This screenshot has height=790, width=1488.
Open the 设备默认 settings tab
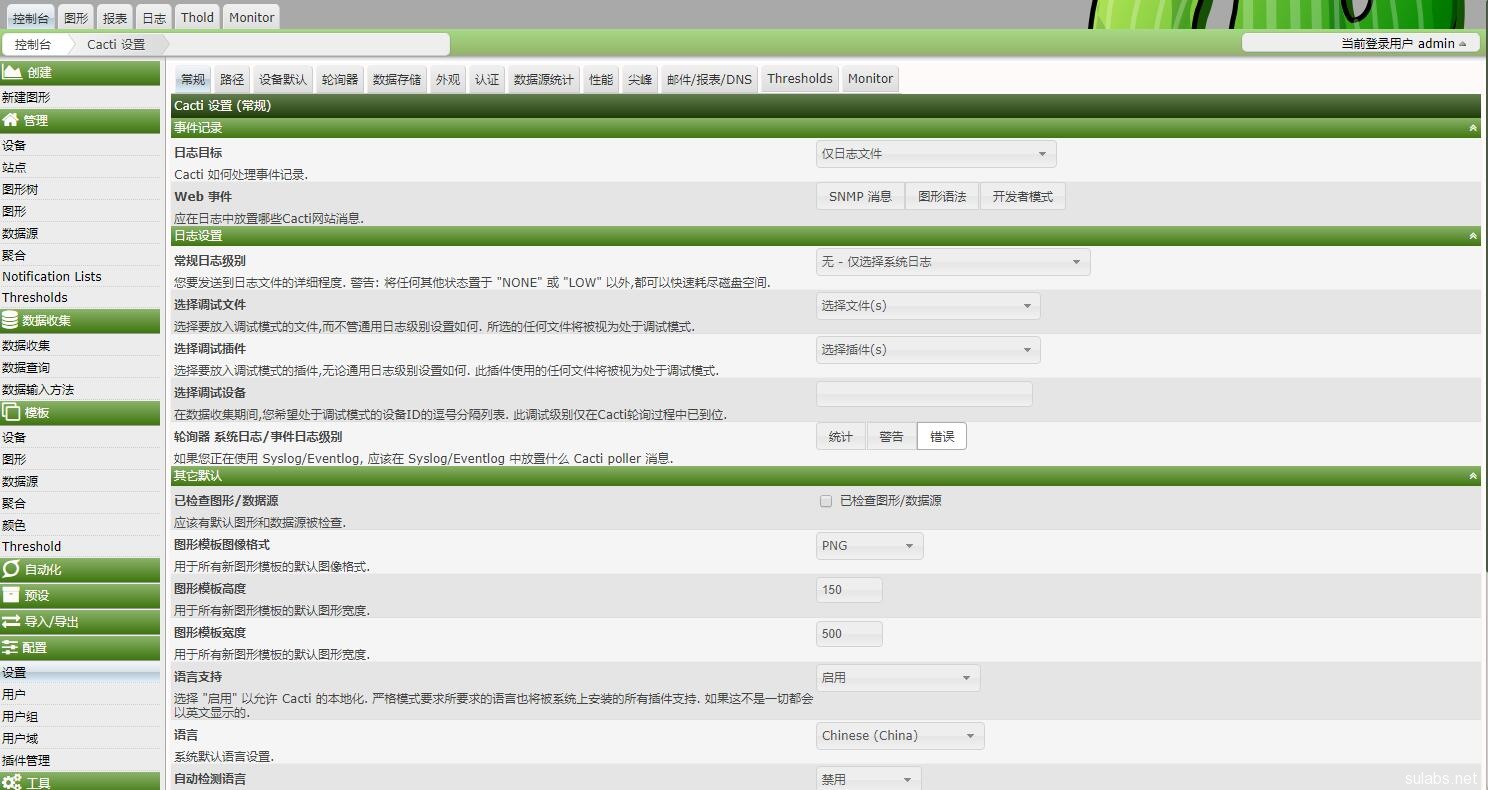283,79
